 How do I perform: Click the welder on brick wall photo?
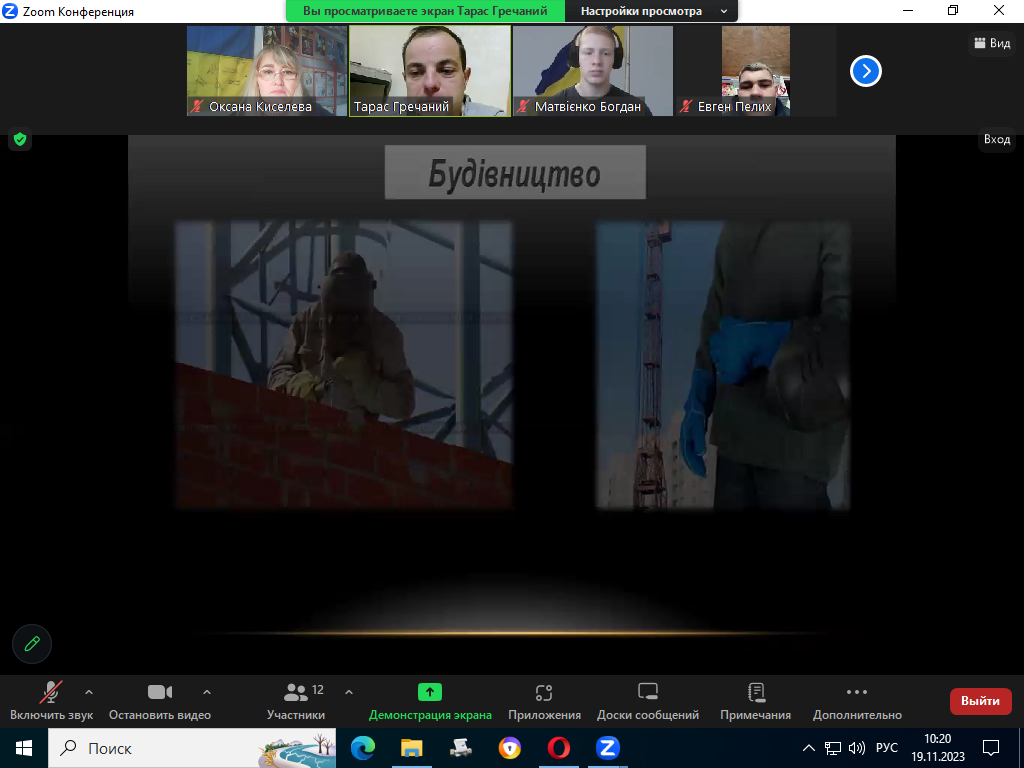click(344, 364)
